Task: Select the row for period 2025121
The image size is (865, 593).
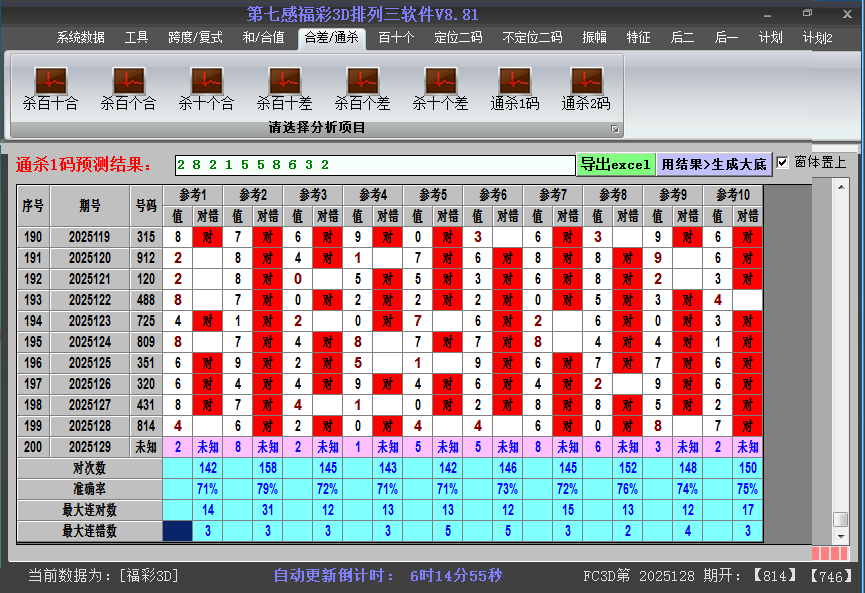Action: click(389, 279)
